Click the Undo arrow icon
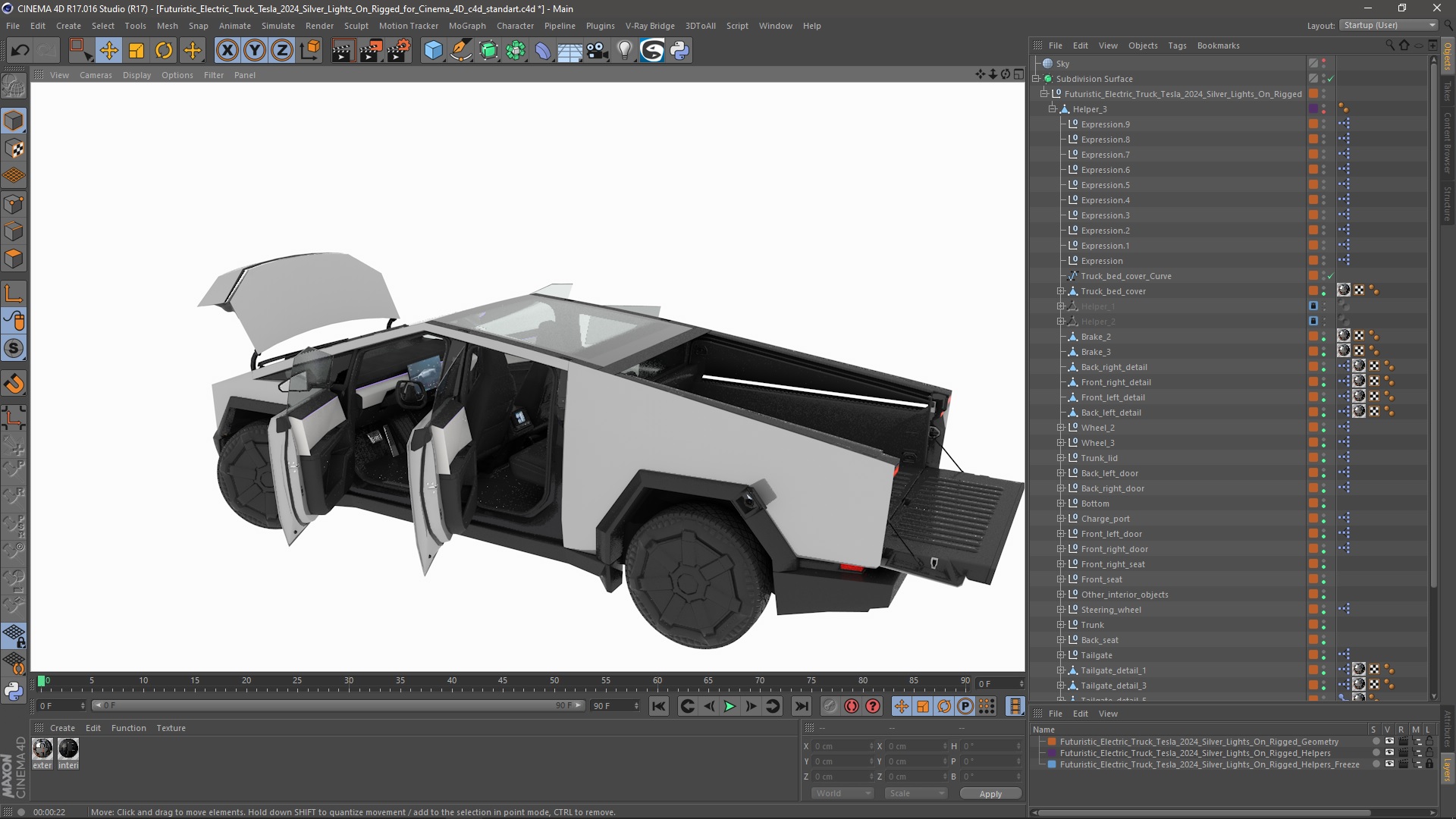Image resolution: width=1456 pixels, height=819 pixels. [20, 51]
